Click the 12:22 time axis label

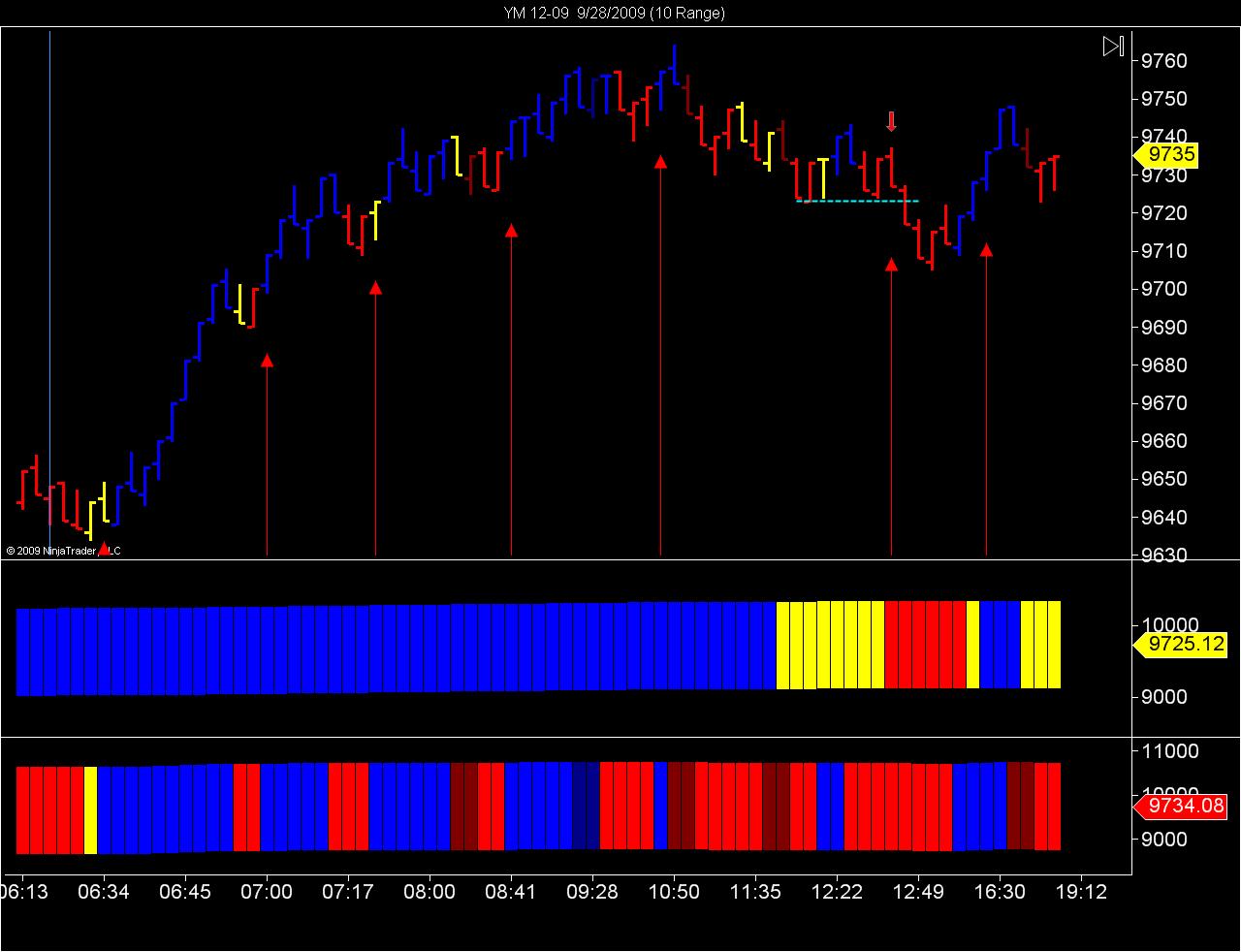click(837, 892)
